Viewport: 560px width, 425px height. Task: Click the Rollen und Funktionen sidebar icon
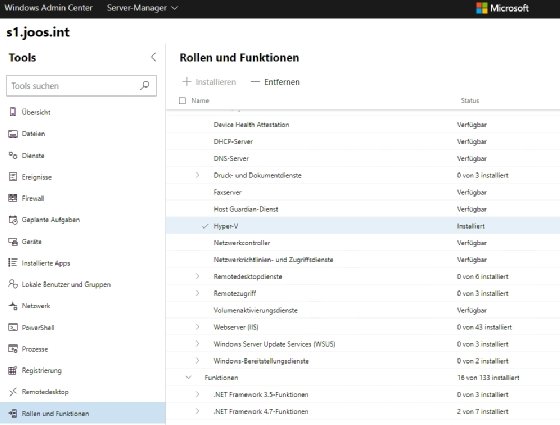(x=13, y=413)
